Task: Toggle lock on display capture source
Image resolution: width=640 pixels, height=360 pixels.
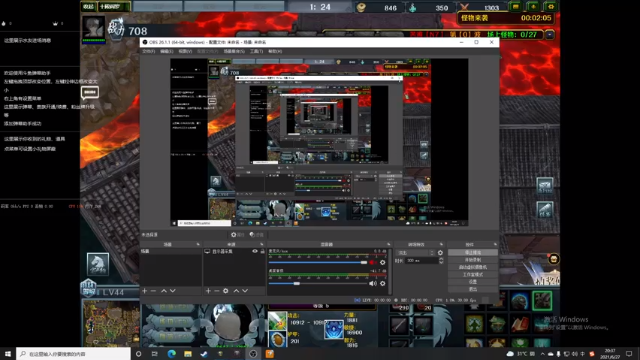Action: (x=262, y=251)
